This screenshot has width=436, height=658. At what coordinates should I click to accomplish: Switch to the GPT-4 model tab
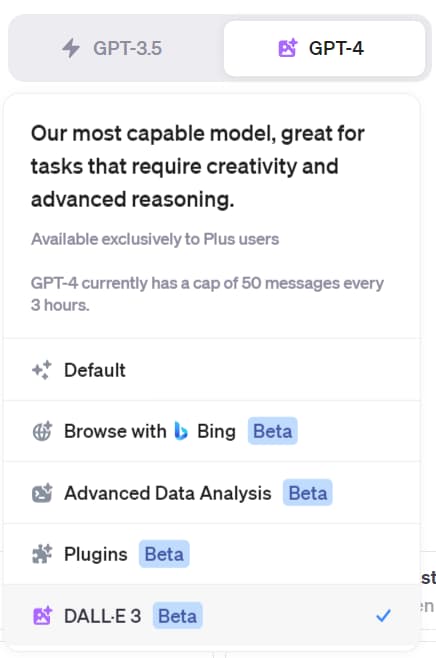[x=324, y=48]
